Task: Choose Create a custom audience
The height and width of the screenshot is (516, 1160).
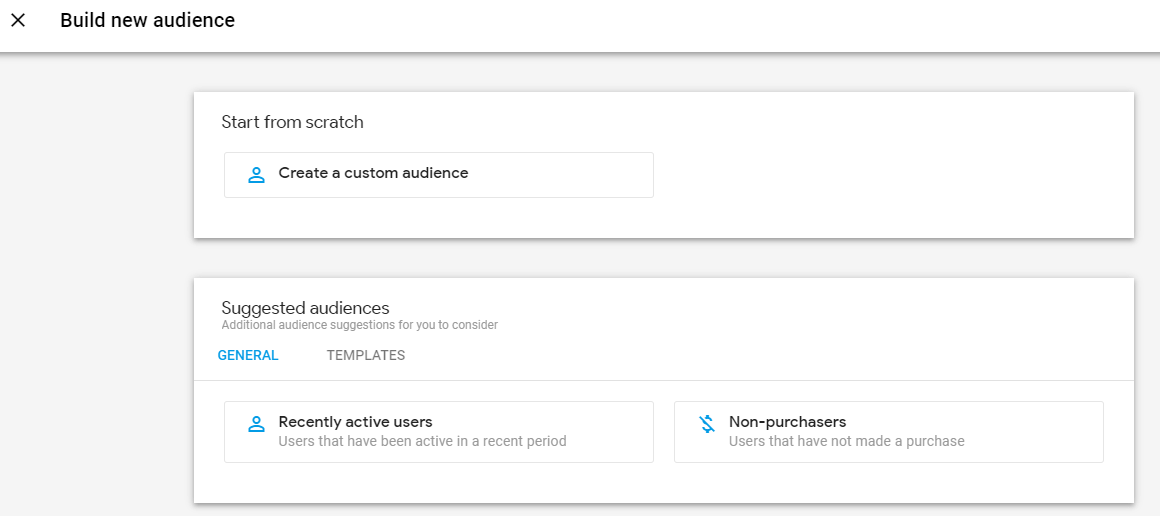Action: [373, 173]
